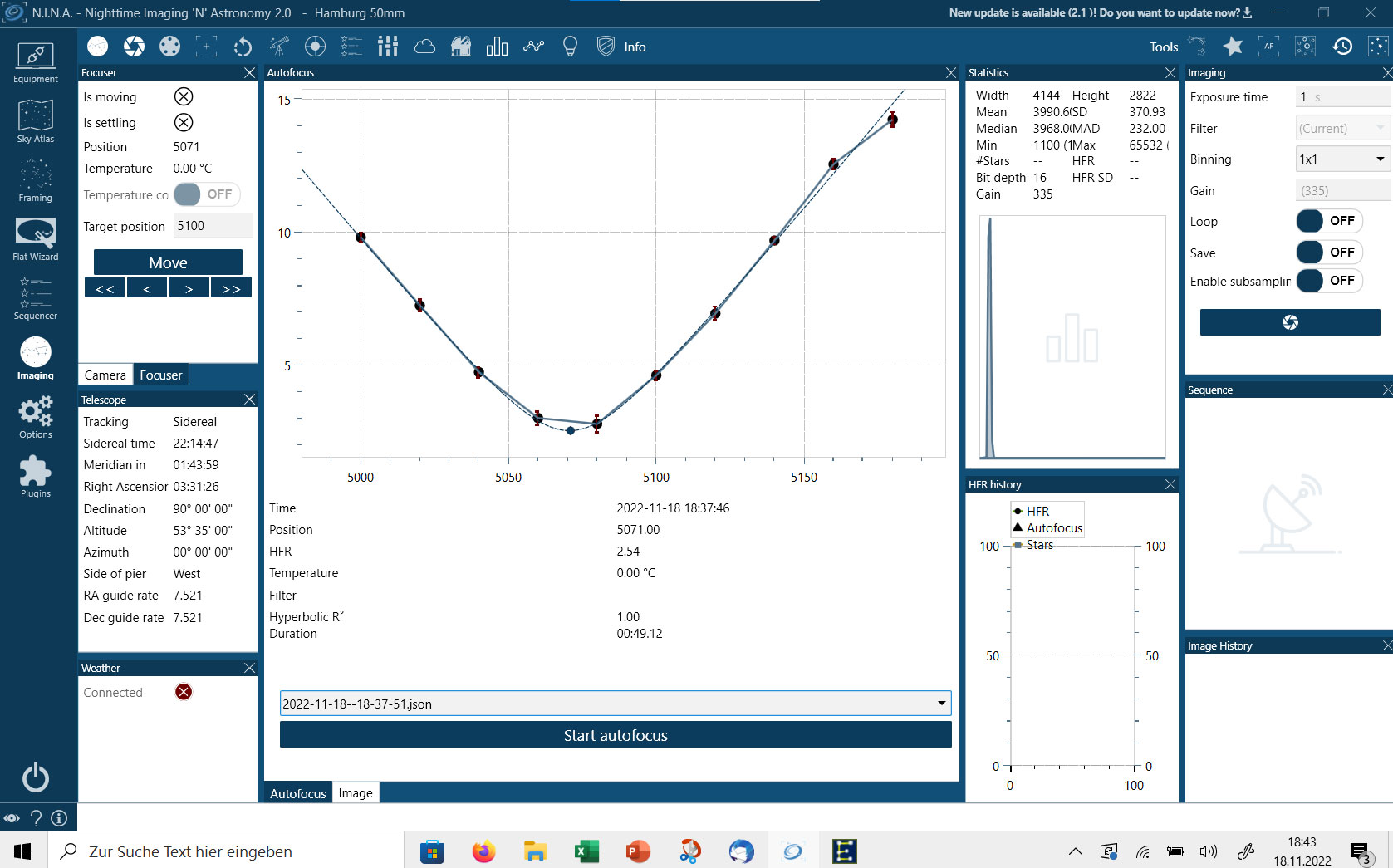
Task: Click the Options gear icon
Action: click(x=35, y=417)
